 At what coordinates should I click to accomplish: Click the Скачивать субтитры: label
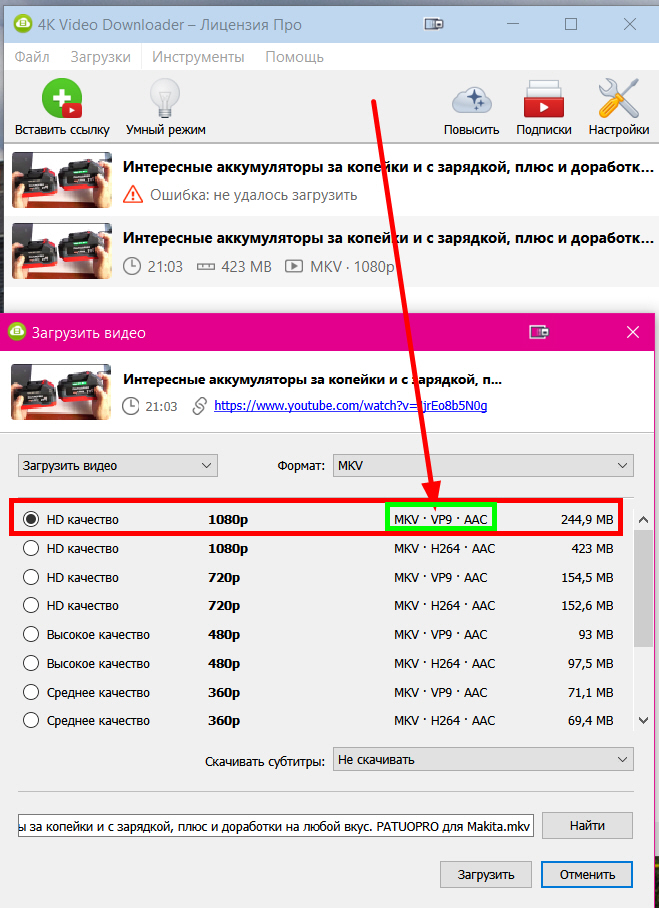tap(265, 761)
